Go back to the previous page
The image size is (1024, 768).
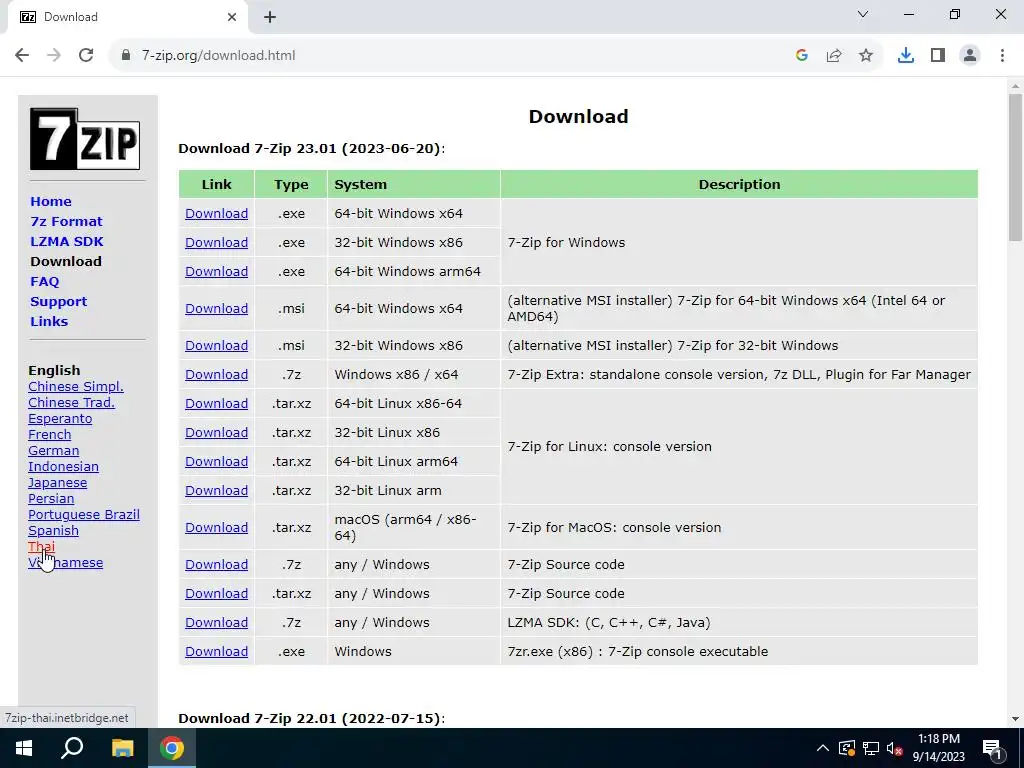pos(22,56)
